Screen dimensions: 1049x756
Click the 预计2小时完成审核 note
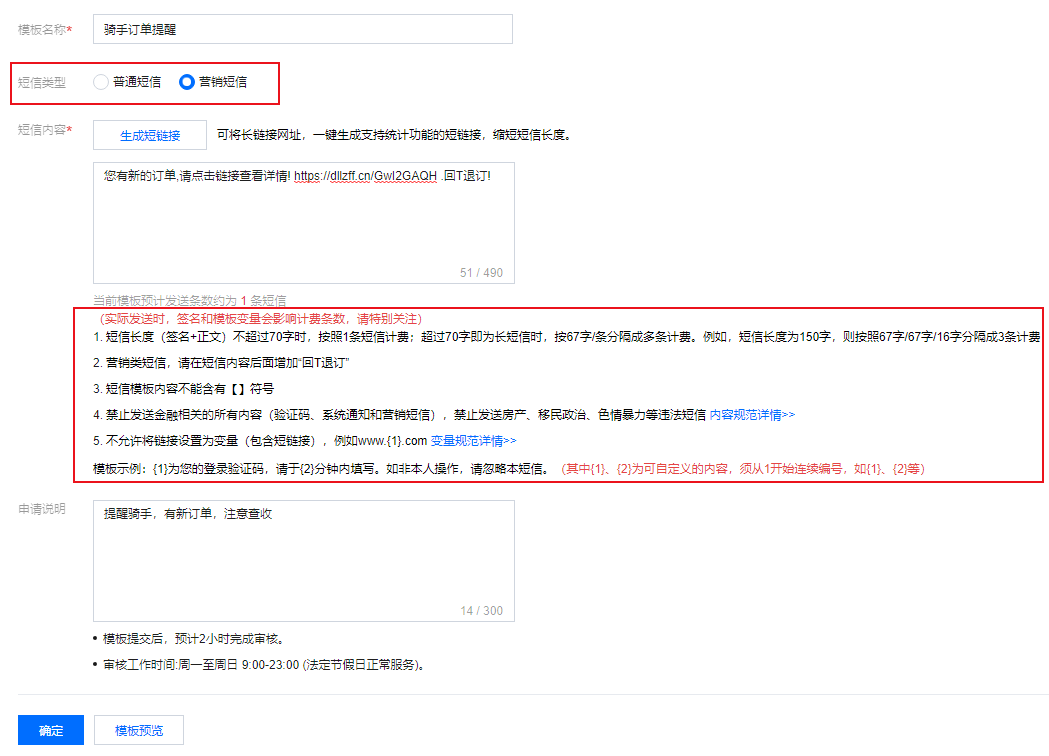194,639
